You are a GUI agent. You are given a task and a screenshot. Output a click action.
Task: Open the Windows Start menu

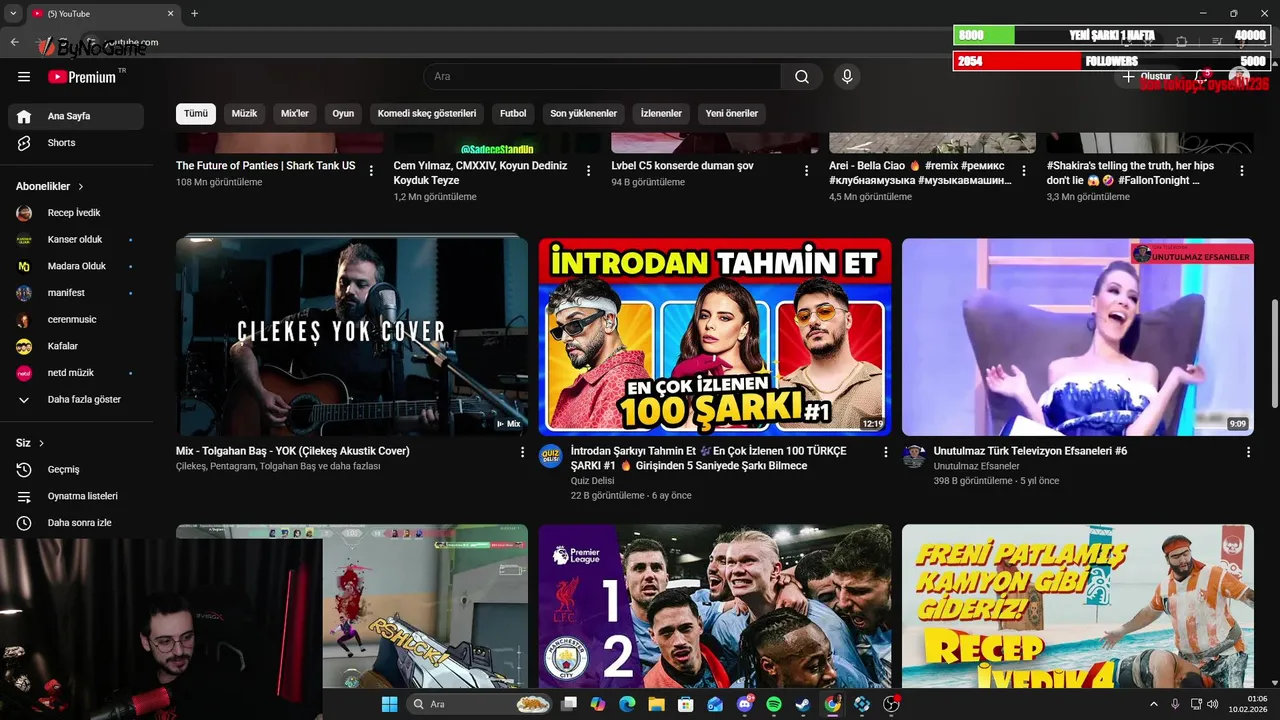(x=389, y=704)
